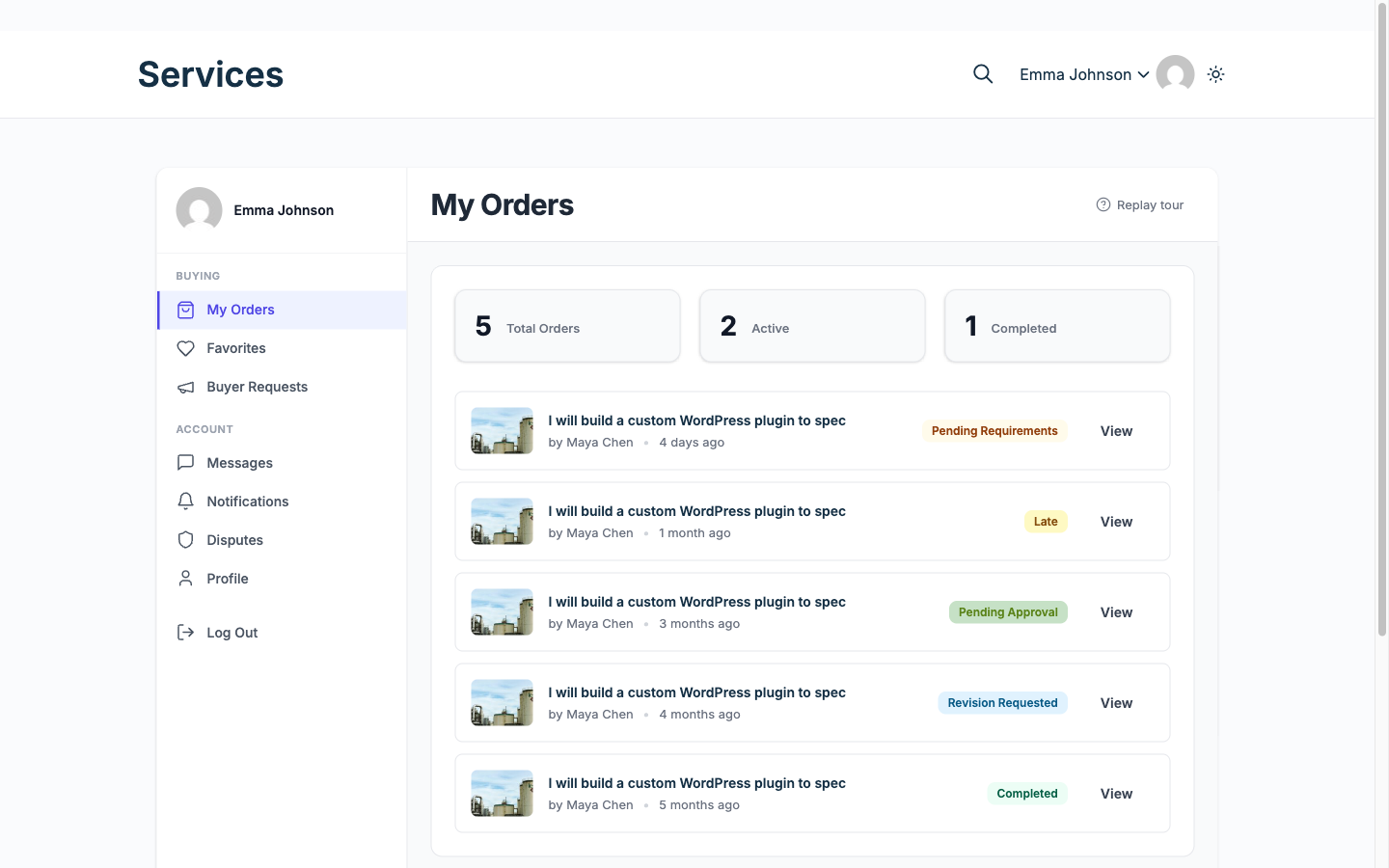Screen dimensions: 1389x868
Task: Toggle light/dark theme sun icon
Action: click(1215, 74)
